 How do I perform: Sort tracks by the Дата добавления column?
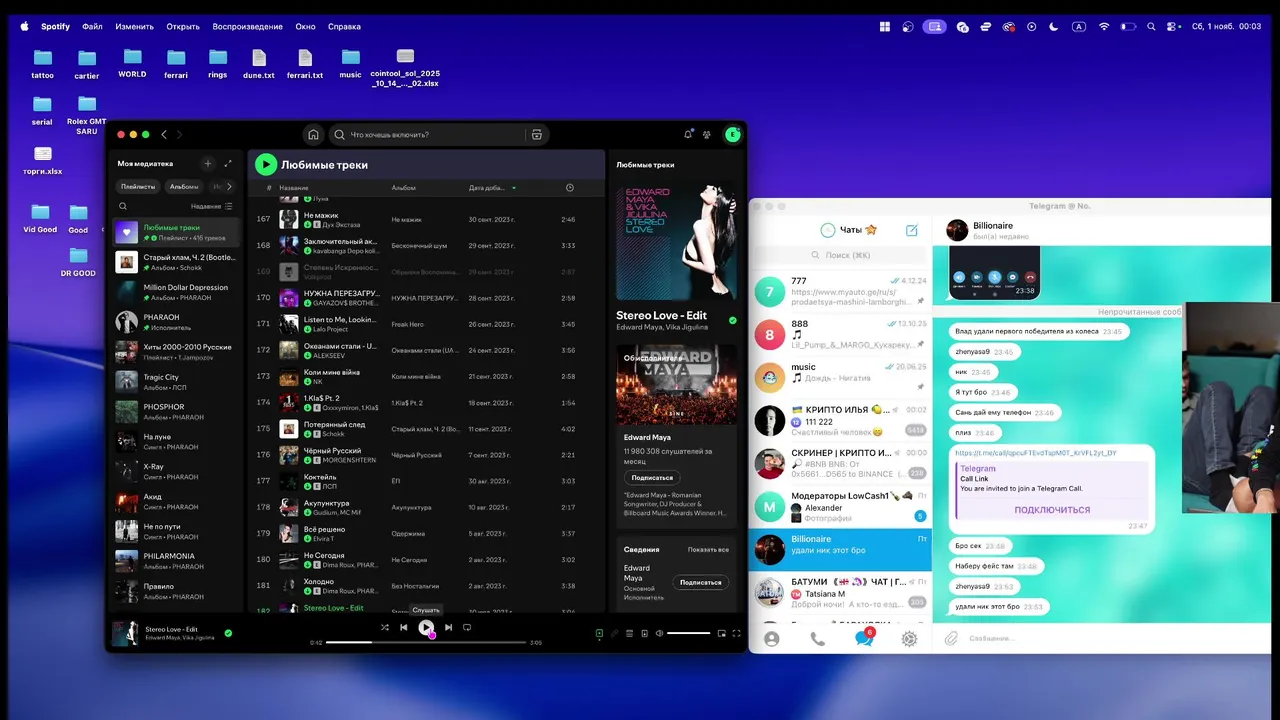tap(493, 188)
